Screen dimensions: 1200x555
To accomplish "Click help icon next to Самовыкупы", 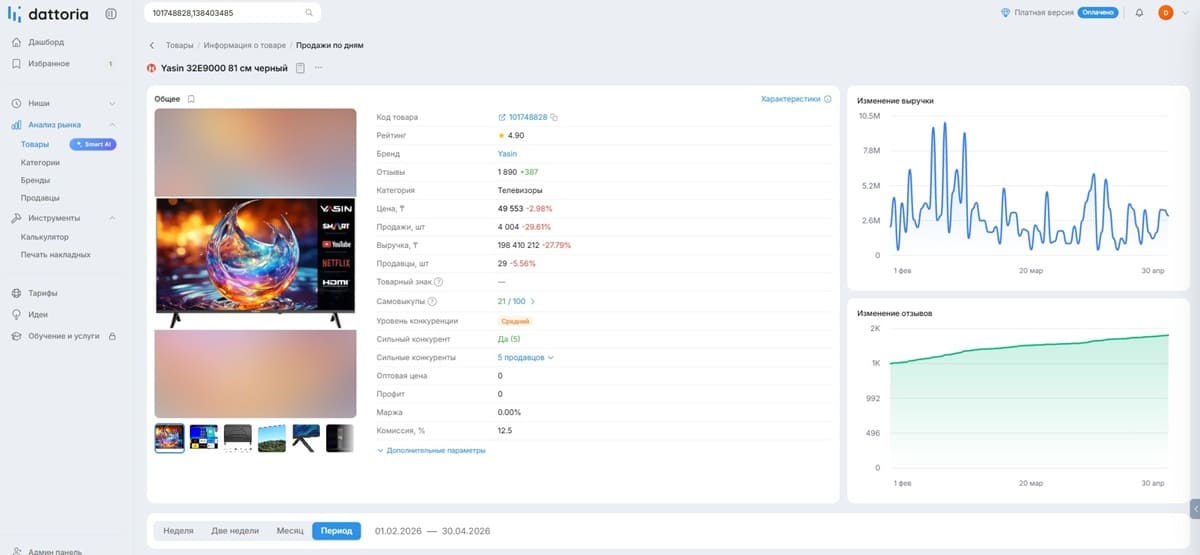I will [x=432, y=301].
